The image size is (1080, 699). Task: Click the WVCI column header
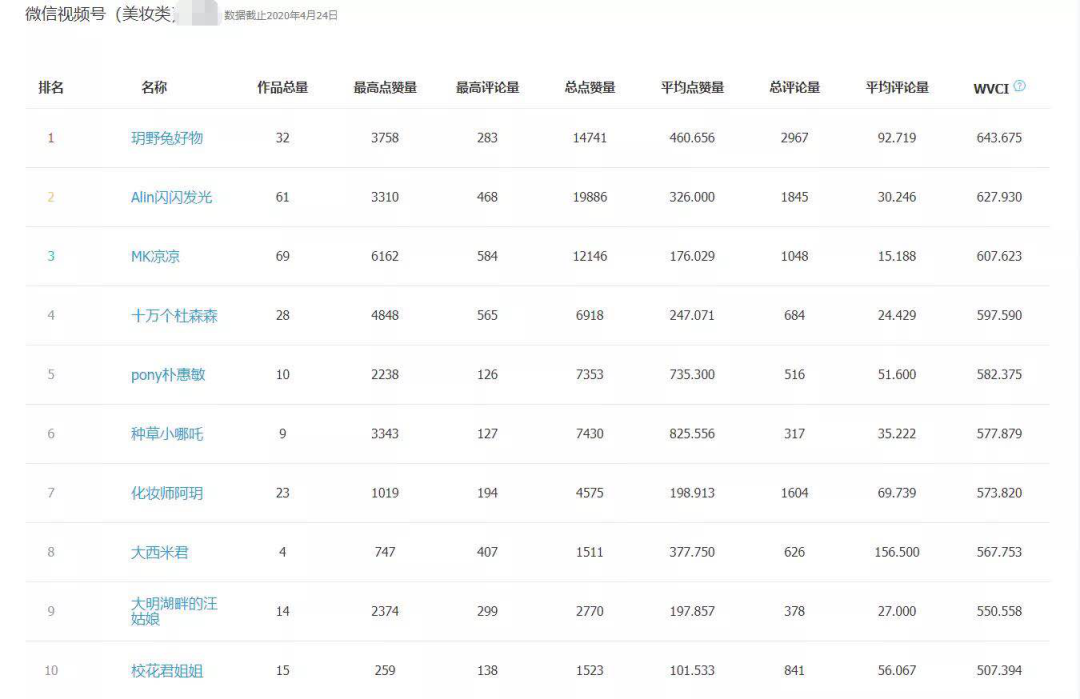click(991, 88)
